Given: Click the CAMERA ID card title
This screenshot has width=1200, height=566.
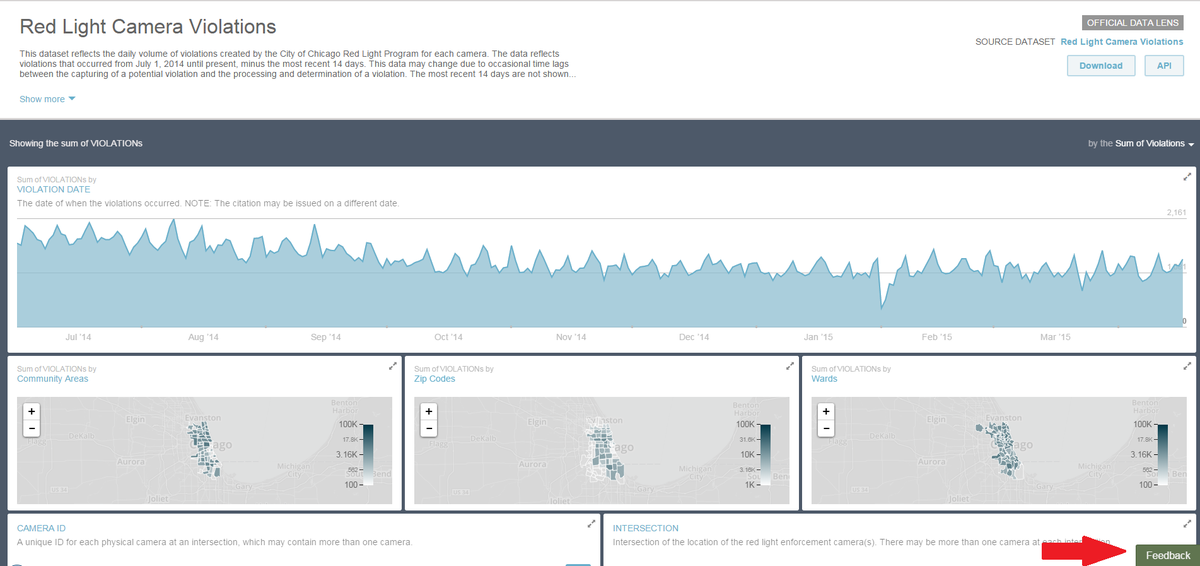Looking at the screenshot, I should click(42, 527).
